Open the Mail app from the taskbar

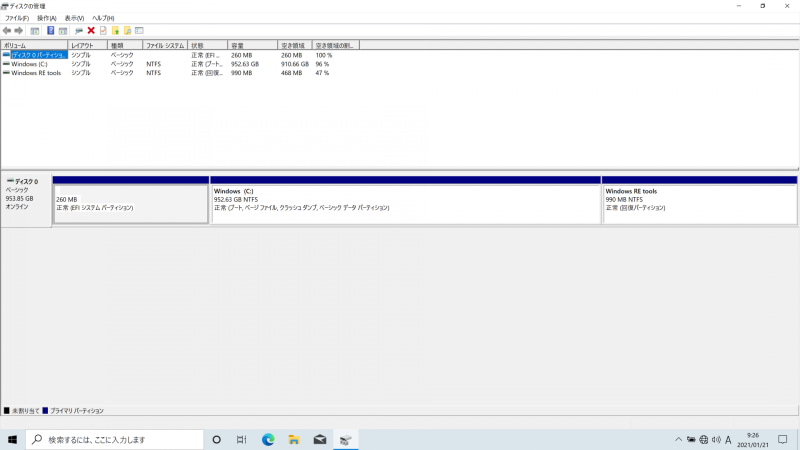(320, 439)
